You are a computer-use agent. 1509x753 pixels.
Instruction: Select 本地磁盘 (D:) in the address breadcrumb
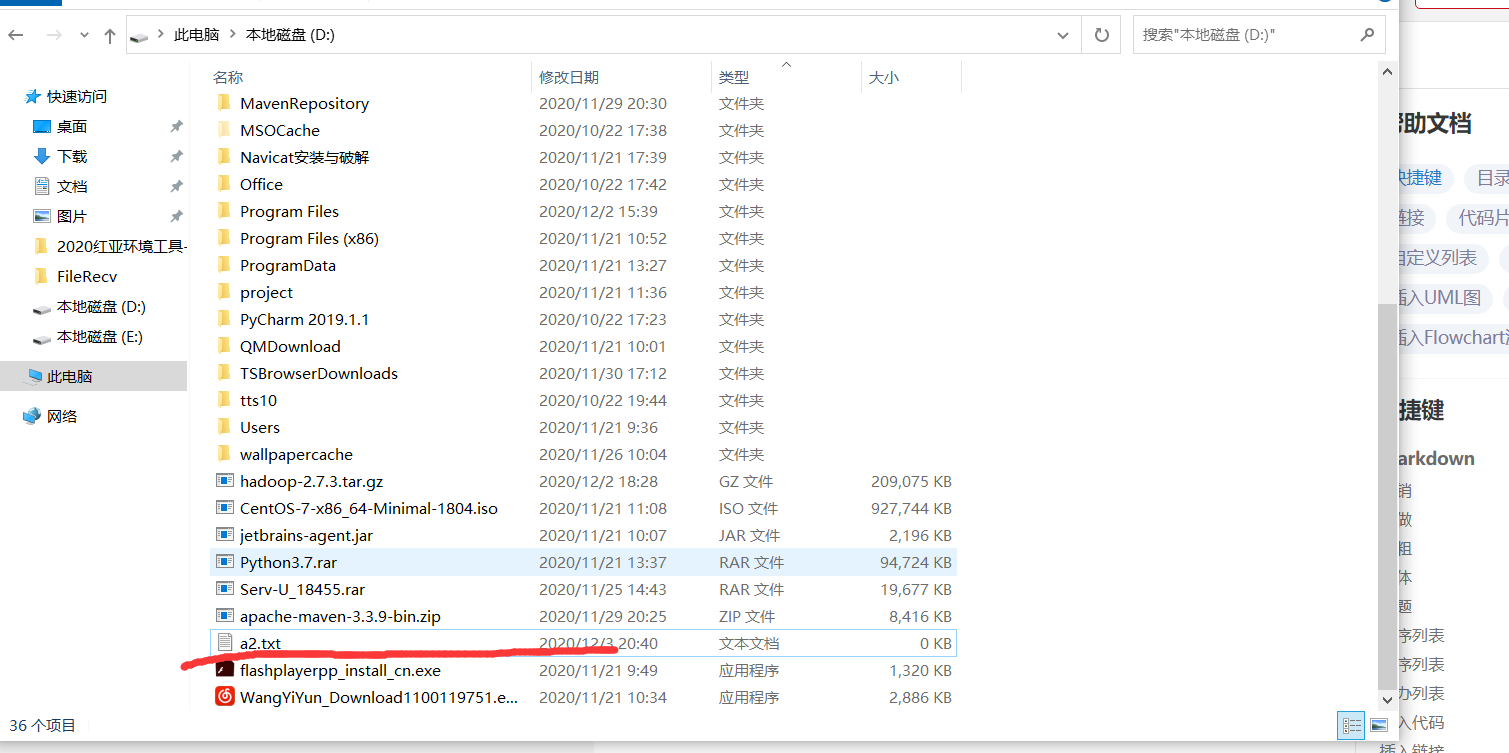(290, 35)
